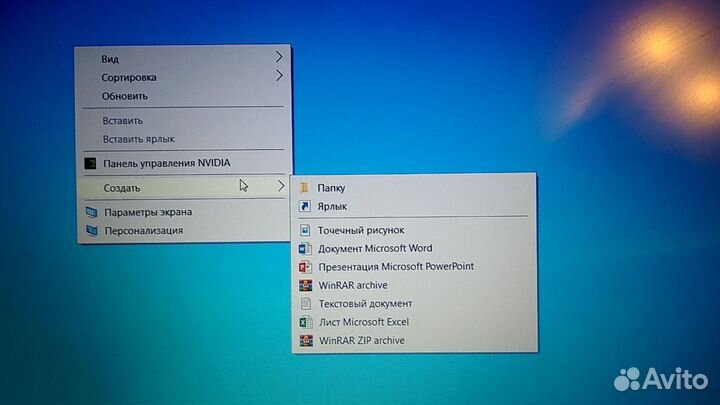Screen dimensions: 720x405
Task: Click the WinRAR archive books icon
Action: tap(305, 285)
